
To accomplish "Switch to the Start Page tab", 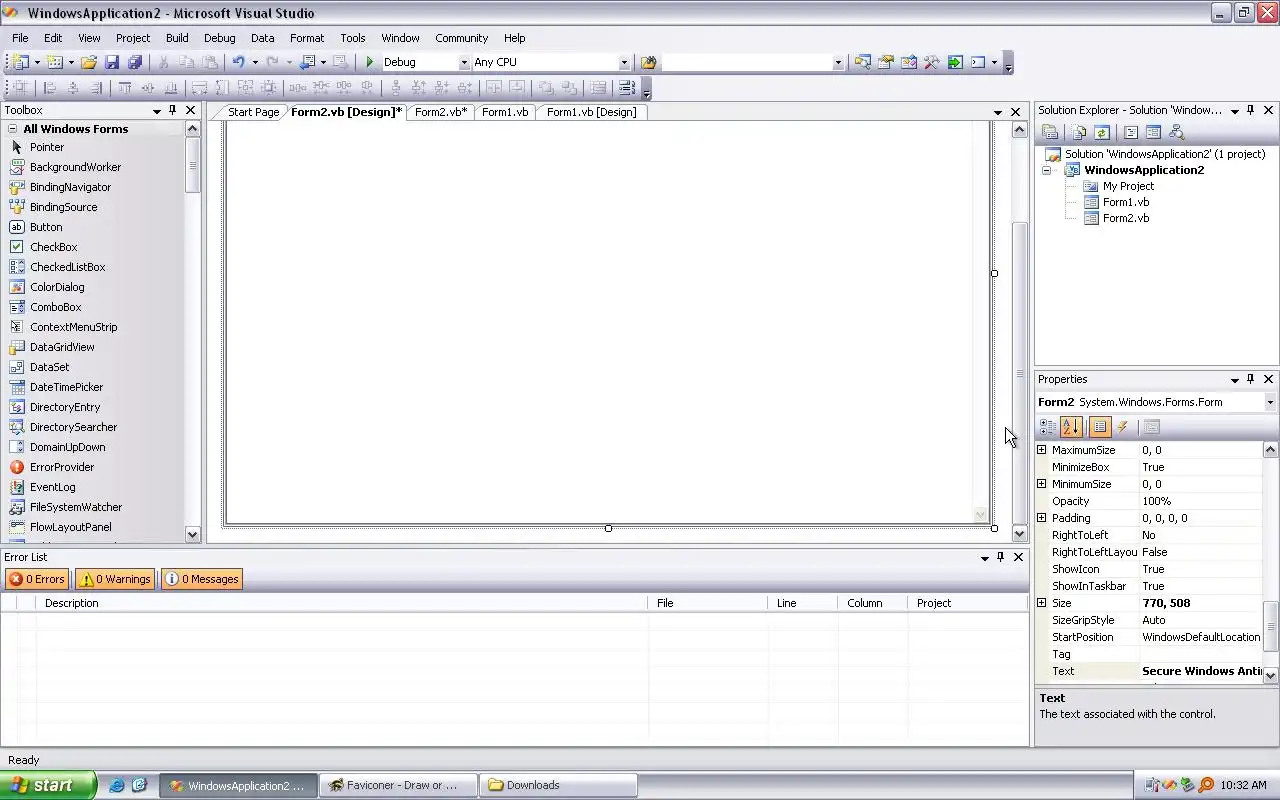I will pos(253,112).
